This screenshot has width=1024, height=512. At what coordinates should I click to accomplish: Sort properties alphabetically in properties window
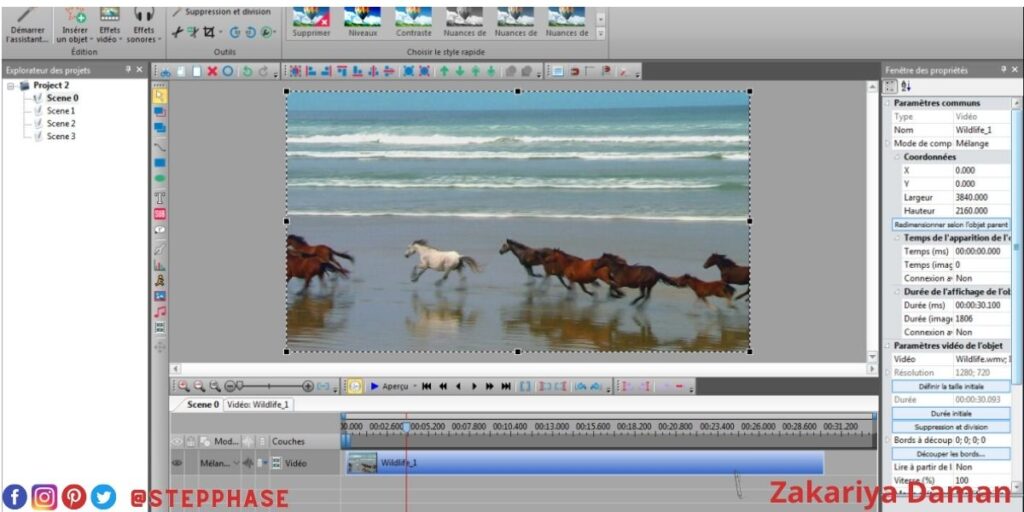(x=906, y=86)
